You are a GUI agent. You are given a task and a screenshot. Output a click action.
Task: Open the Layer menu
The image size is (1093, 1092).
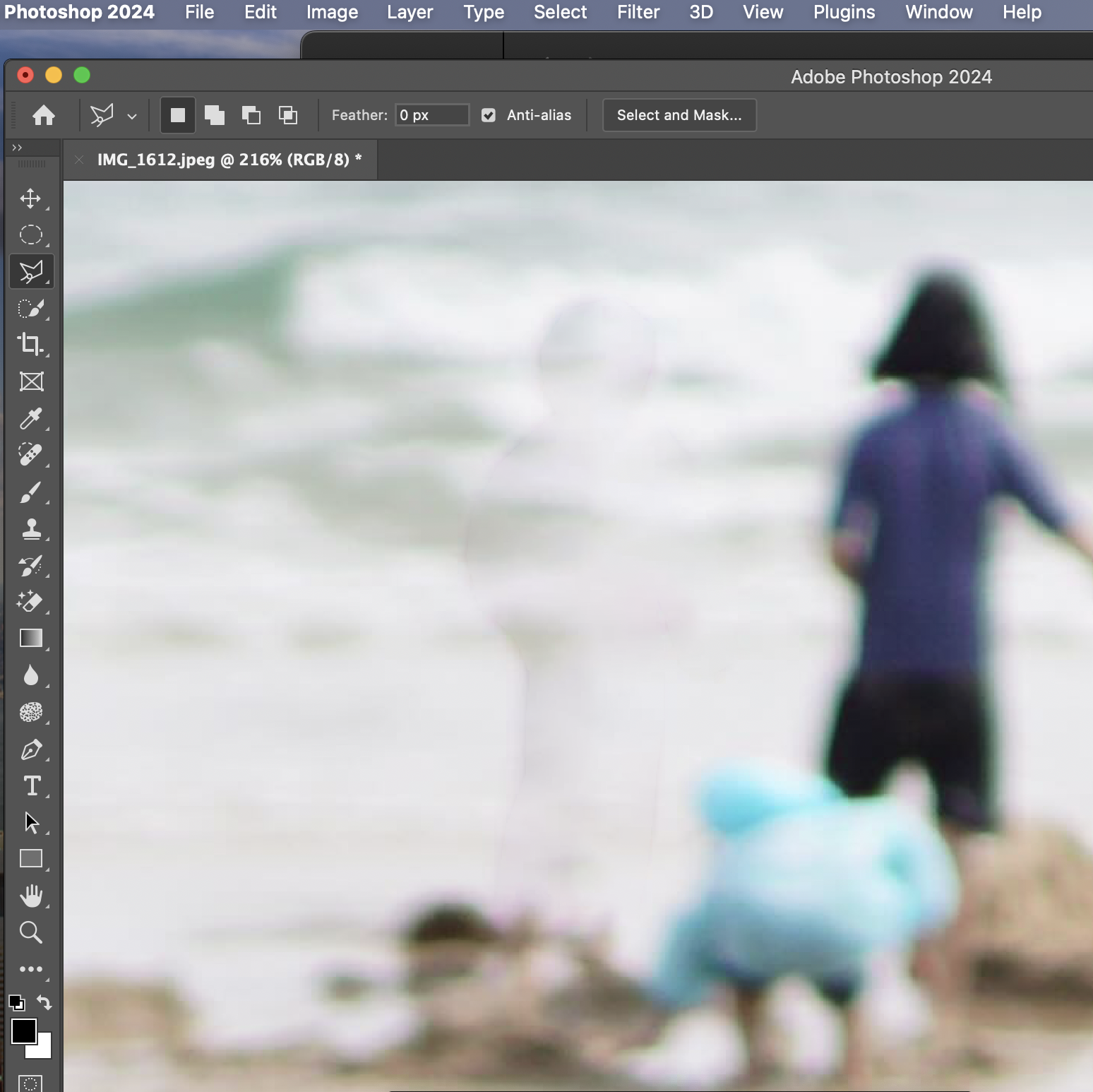410,12
